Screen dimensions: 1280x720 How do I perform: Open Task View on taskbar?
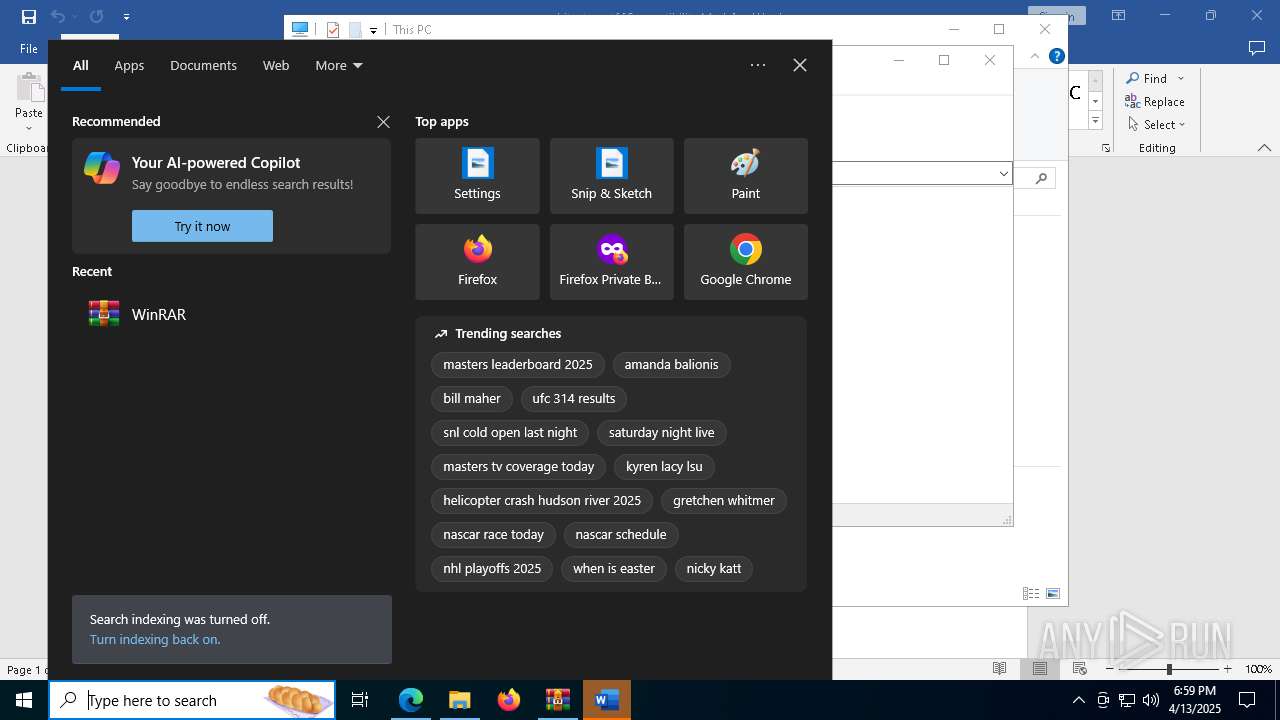(360, 700)
